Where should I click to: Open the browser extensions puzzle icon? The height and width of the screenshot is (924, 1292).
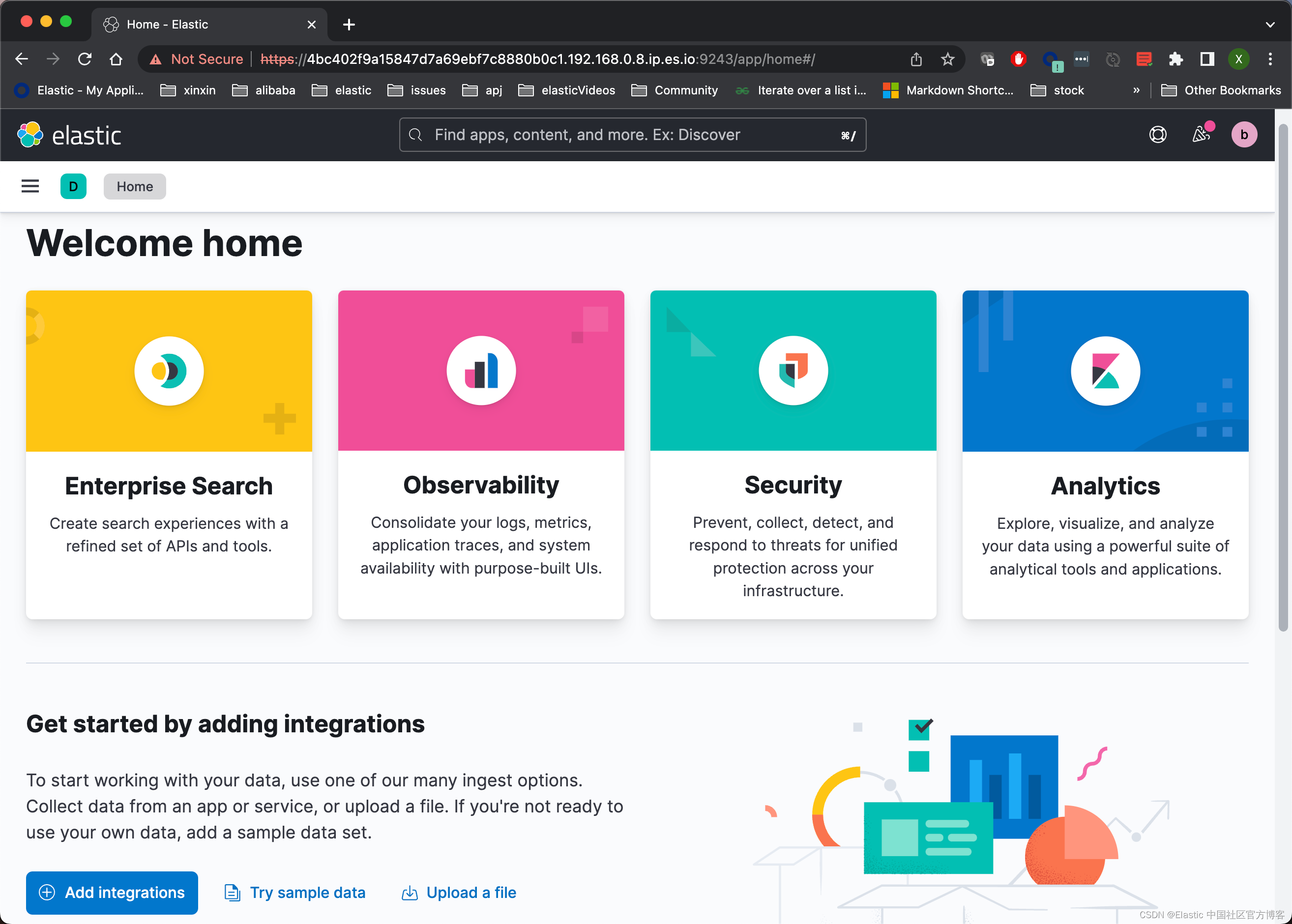click(1176, 58)
